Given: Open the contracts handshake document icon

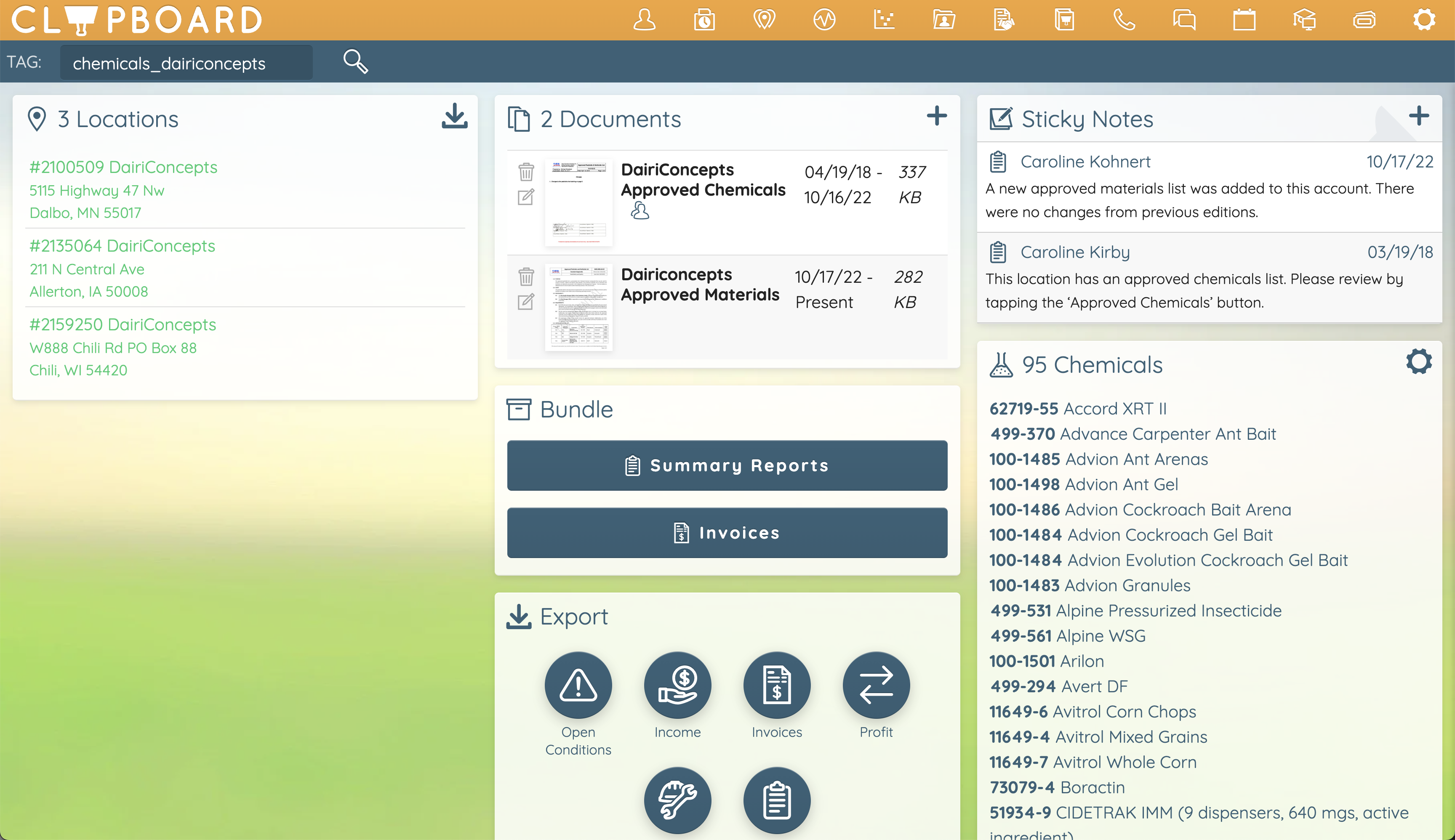Looking at the screenshot, I should tap(1004, 20).
